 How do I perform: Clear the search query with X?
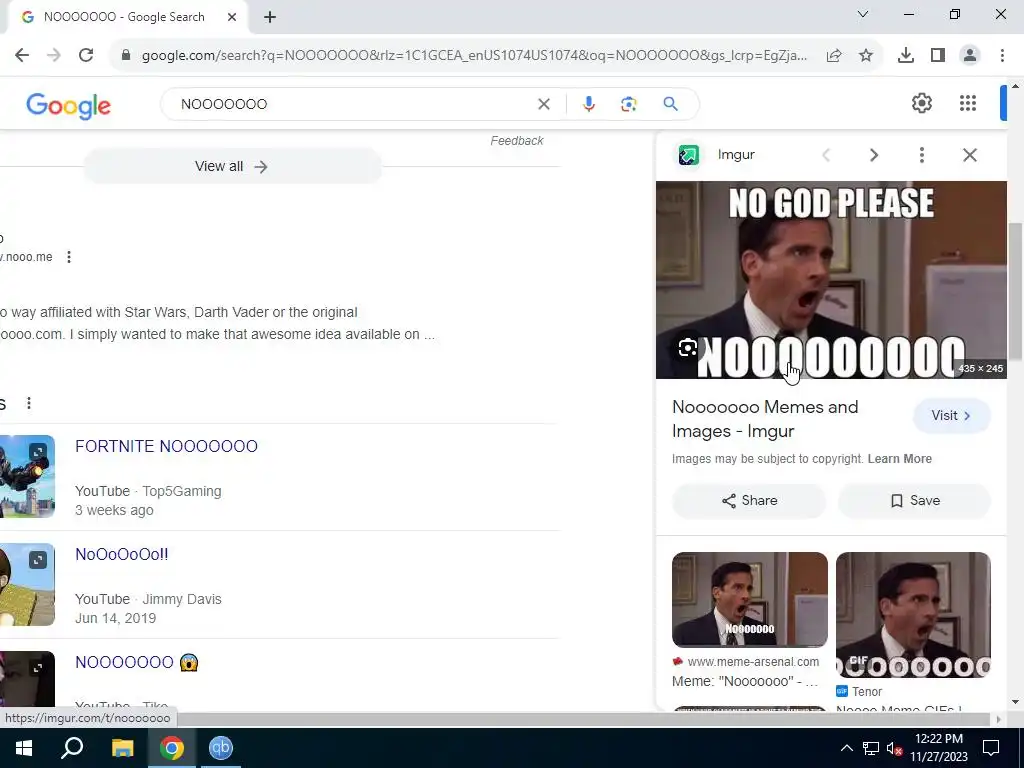tap(543, 104)
